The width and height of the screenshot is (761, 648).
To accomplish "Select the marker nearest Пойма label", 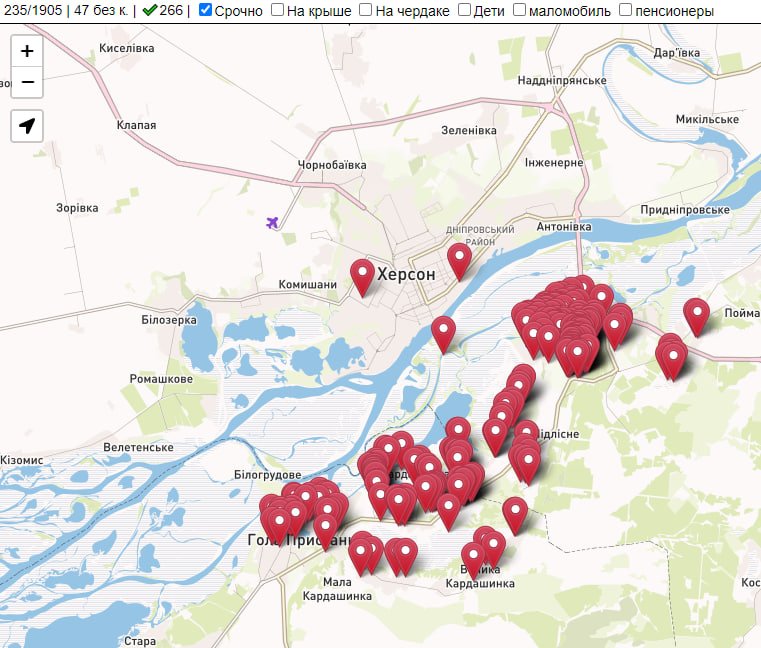I will [x=696, y=314].
